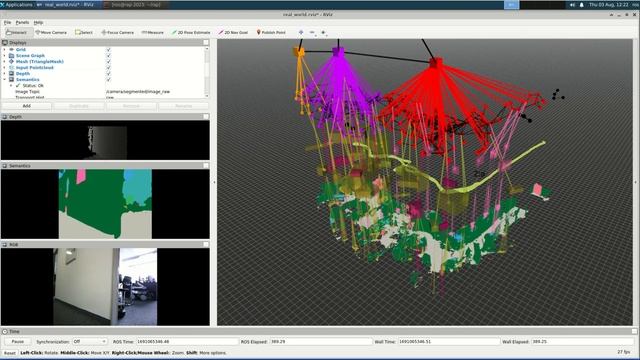
Task: Close the Semantics panel via corner button
Action: point(206,166)
